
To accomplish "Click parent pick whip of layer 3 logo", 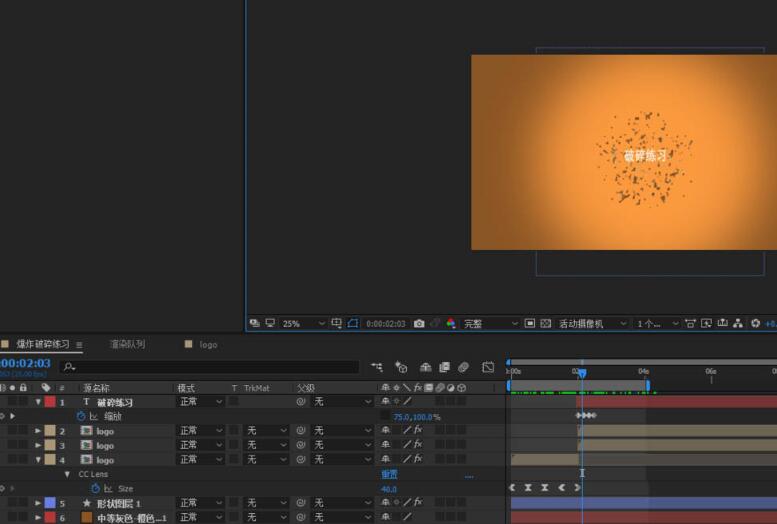I will 300,445.
